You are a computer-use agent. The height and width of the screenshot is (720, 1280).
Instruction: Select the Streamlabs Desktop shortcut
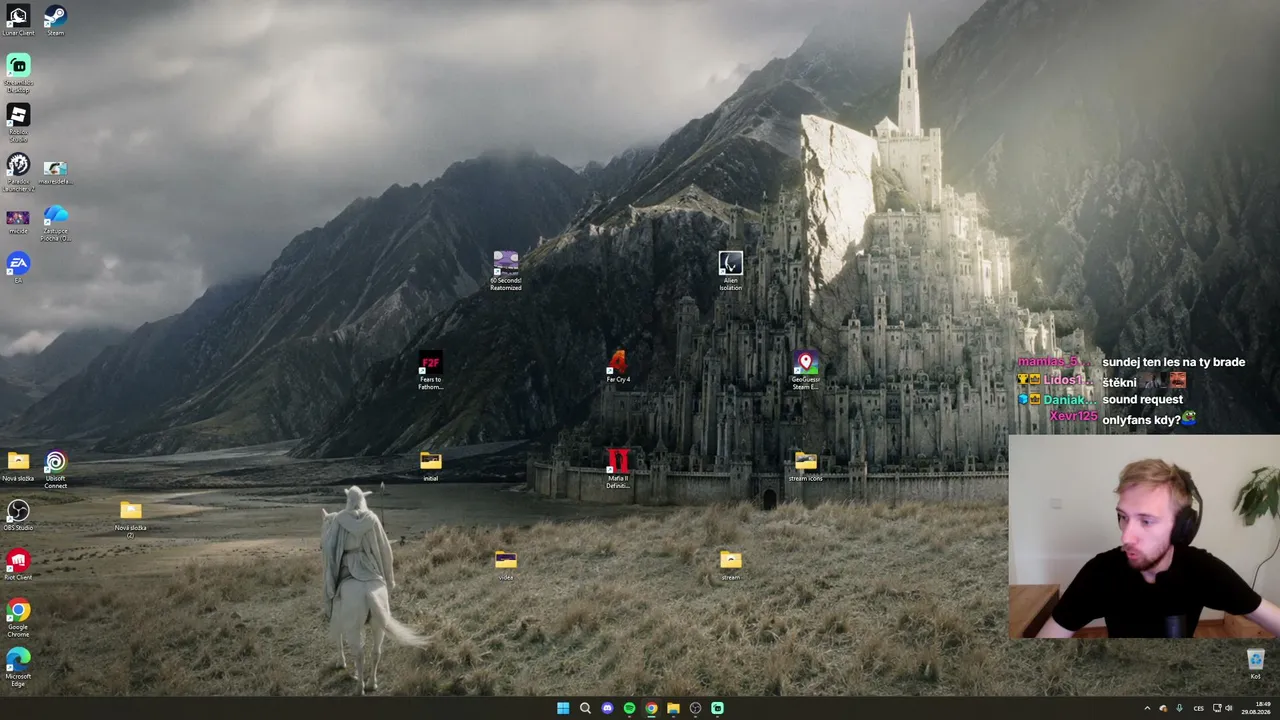tap(18, 73)
